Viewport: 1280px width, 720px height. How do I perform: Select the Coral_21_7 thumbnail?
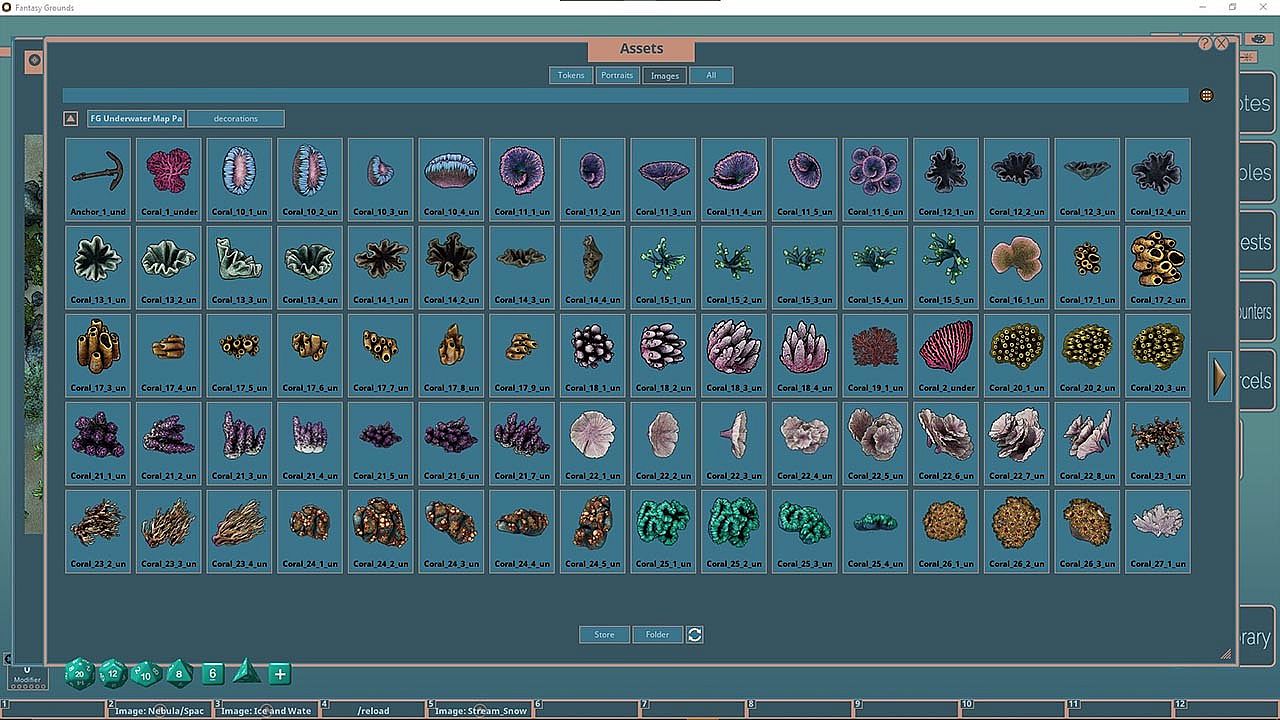point(522,443)
